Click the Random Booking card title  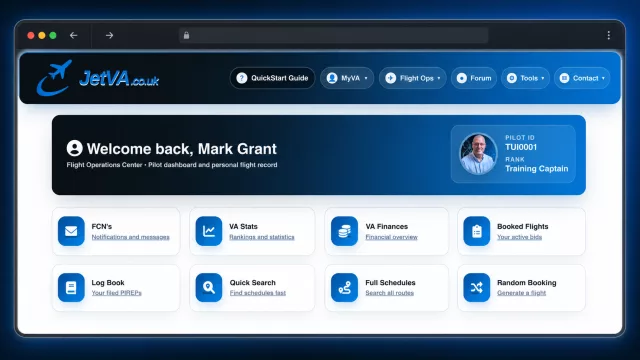527,282
